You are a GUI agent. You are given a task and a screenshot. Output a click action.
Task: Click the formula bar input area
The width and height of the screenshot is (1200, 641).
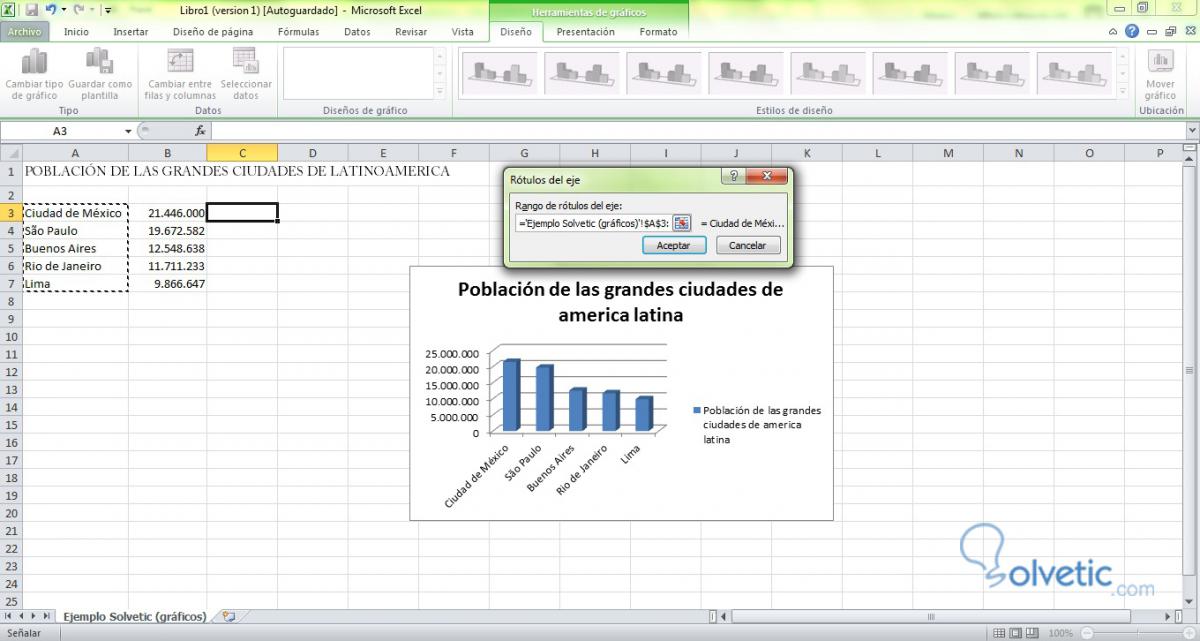pyautogui.click(x=698, y=131)
